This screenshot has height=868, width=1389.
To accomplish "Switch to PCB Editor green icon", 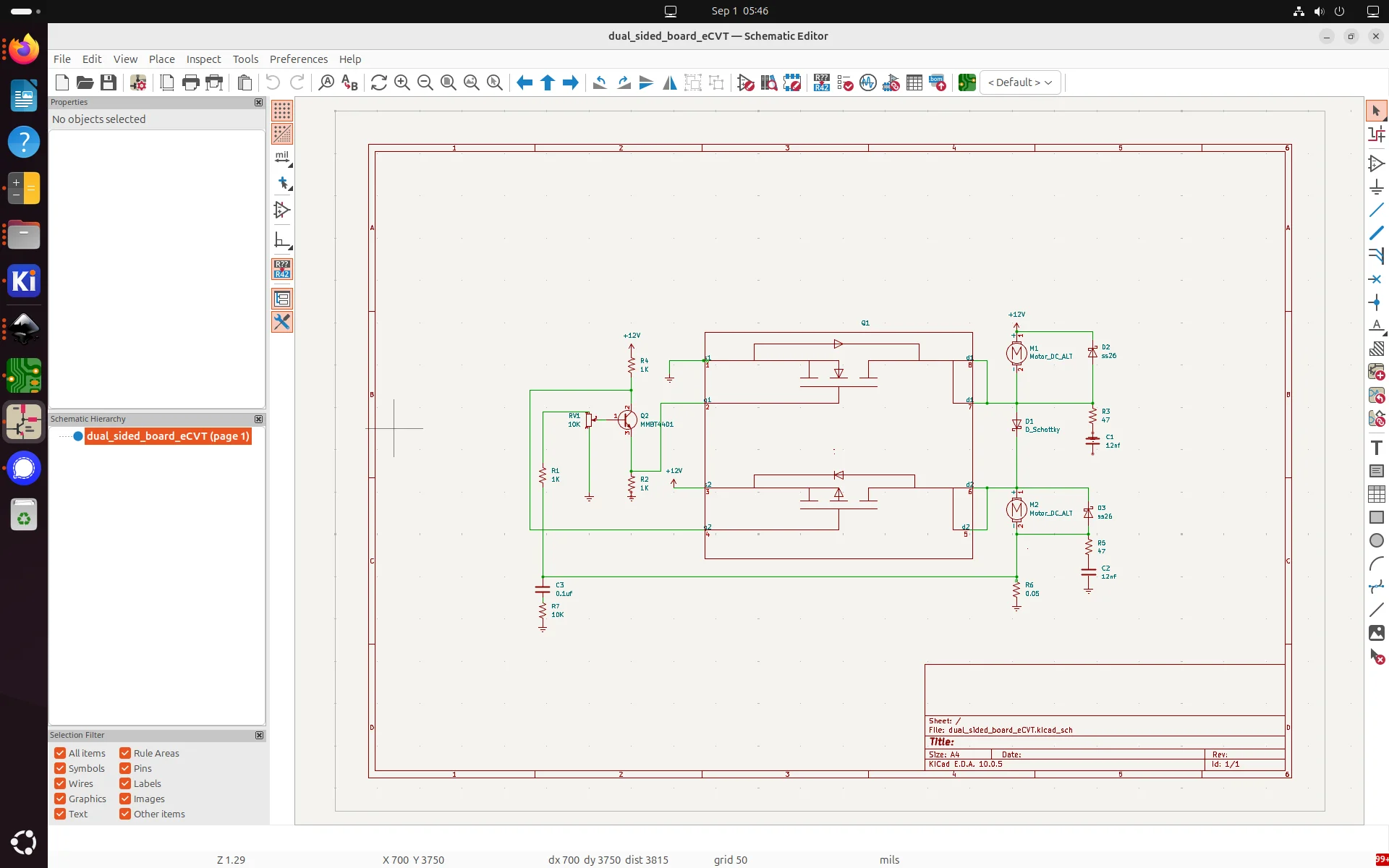I will 967,82.
